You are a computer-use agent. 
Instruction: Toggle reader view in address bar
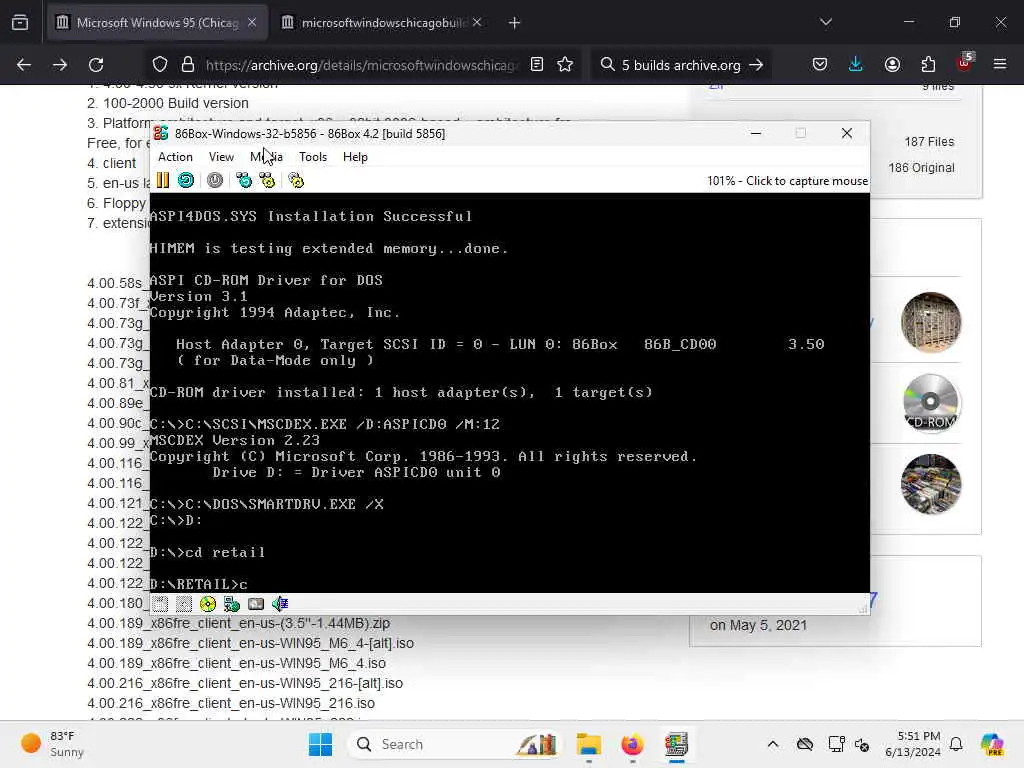pos(537,65)
